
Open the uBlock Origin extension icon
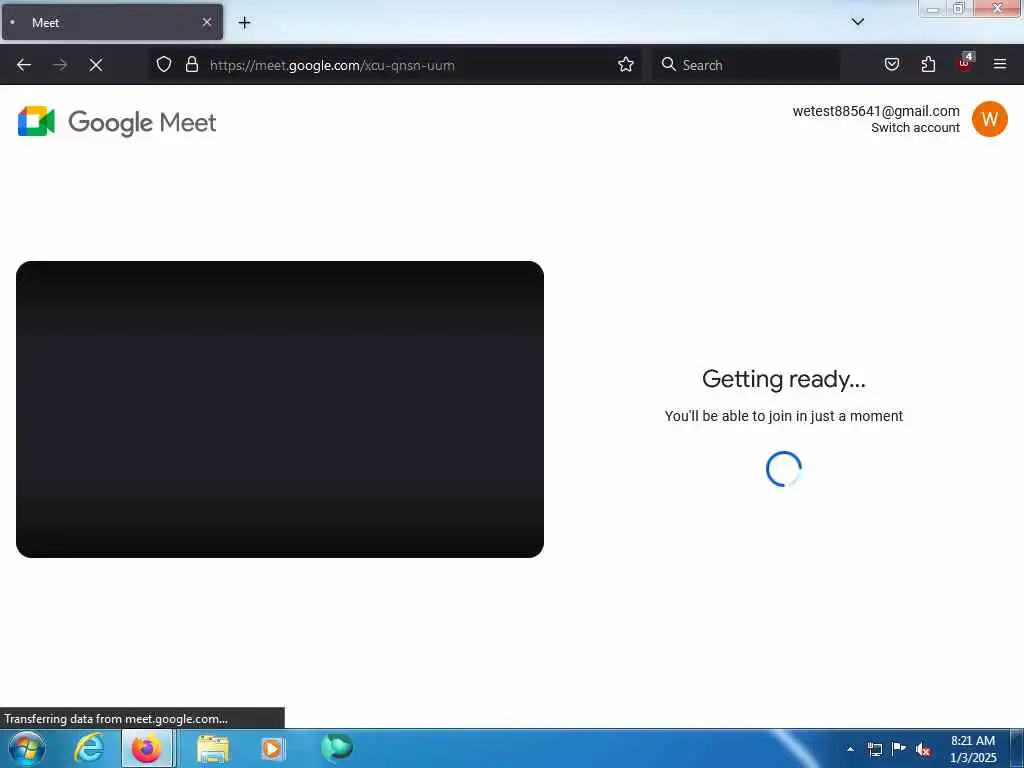[965, 63]
